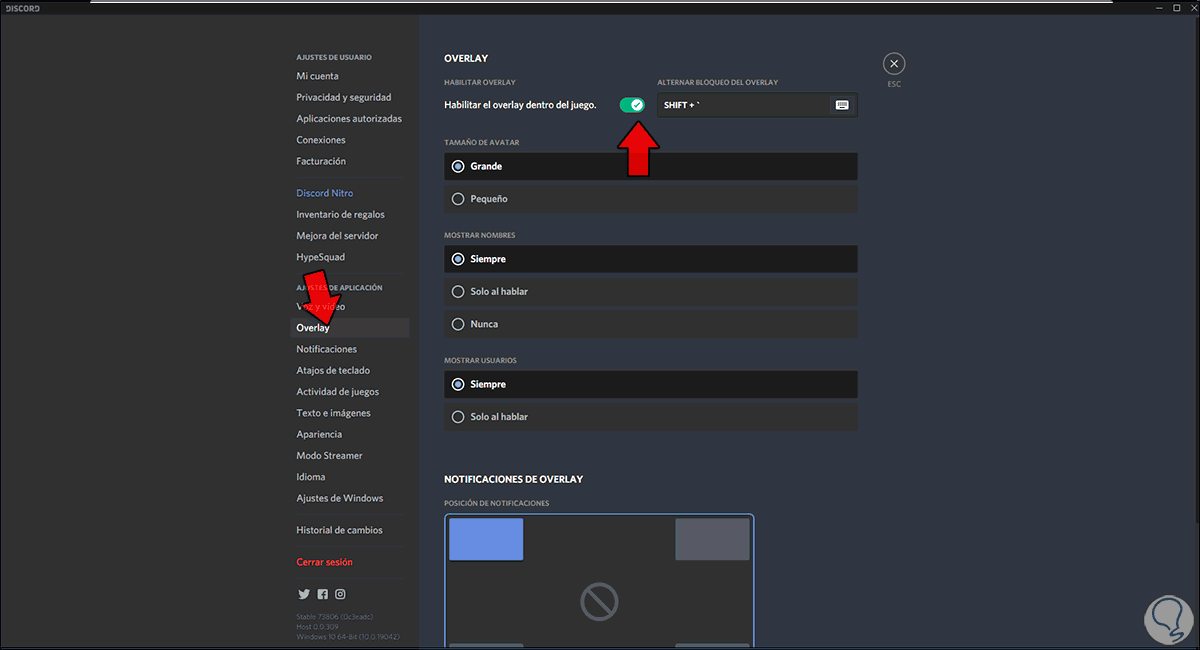Select Siempre under Mostrar nombres
Screen dimensions: 1200x650
point(651,259)
